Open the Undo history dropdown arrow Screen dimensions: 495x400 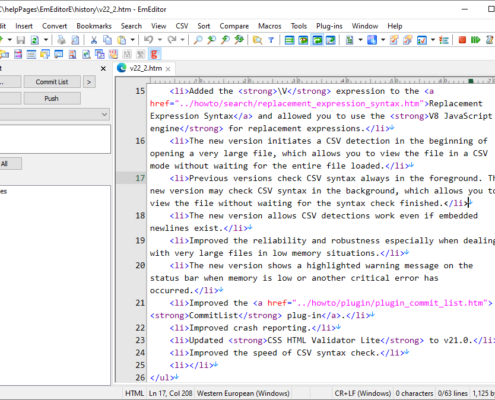pos(160,40)
